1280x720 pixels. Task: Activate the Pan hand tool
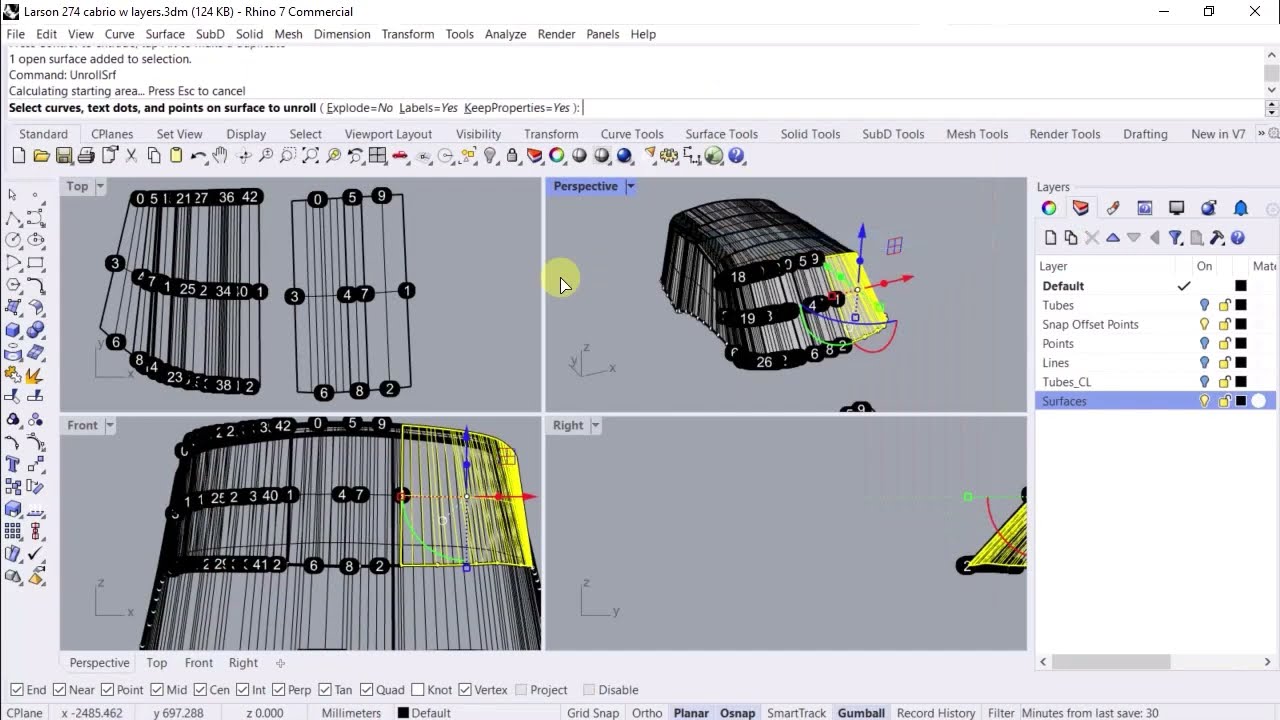point(220,156)
